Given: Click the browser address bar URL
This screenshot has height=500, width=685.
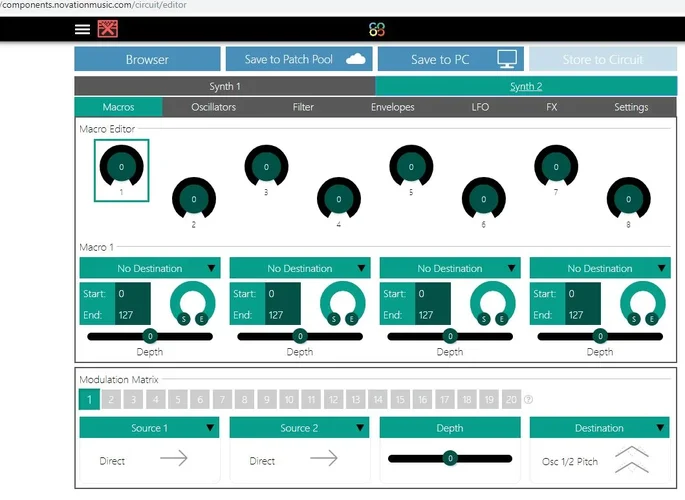Looking at the screenshot, I should tap(93, 5).
